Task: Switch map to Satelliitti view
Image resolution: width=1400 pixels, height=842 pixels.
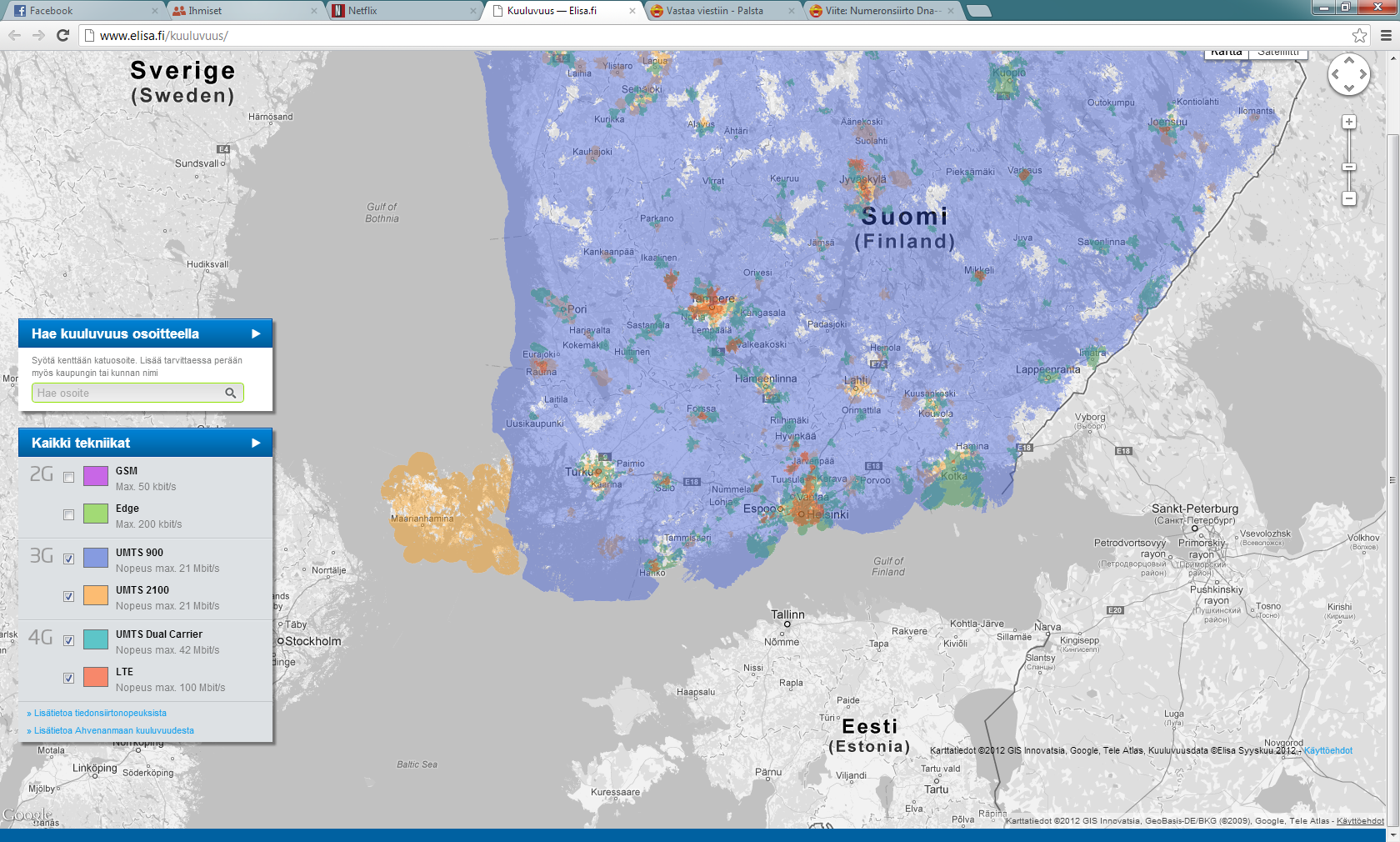Action: coord(1278,53)
